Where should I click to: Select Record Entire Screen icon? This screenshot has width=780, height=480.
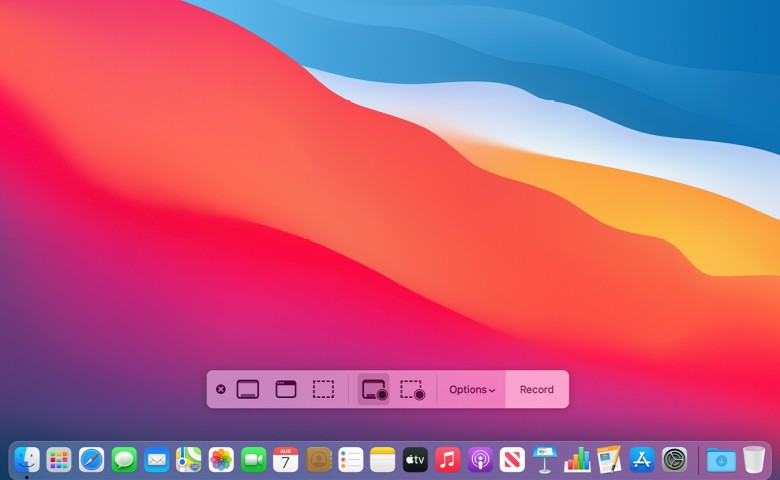click(x=374, y=389)
